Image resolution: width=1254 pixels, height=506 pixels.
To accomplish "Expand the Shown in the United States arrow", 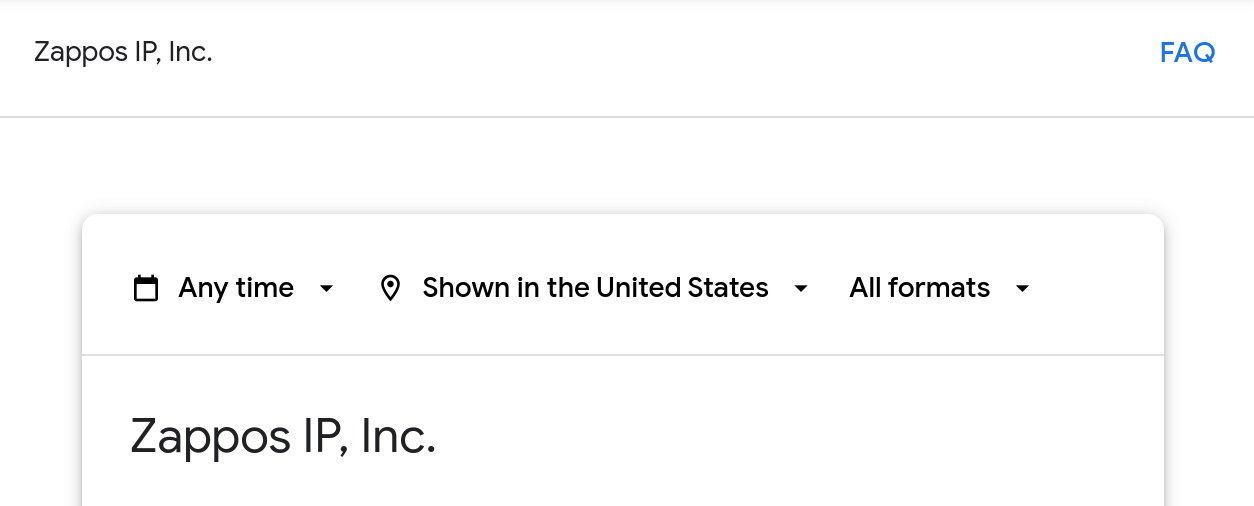I will point(800,289).
